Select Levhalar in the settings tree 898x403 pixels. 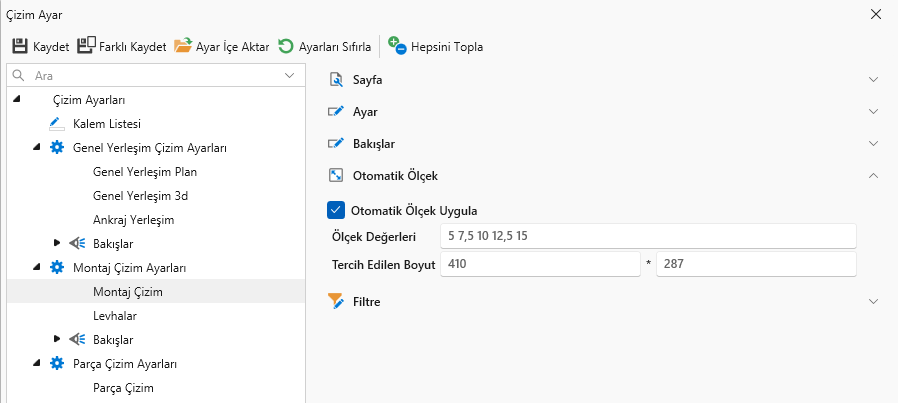(113, 315)
